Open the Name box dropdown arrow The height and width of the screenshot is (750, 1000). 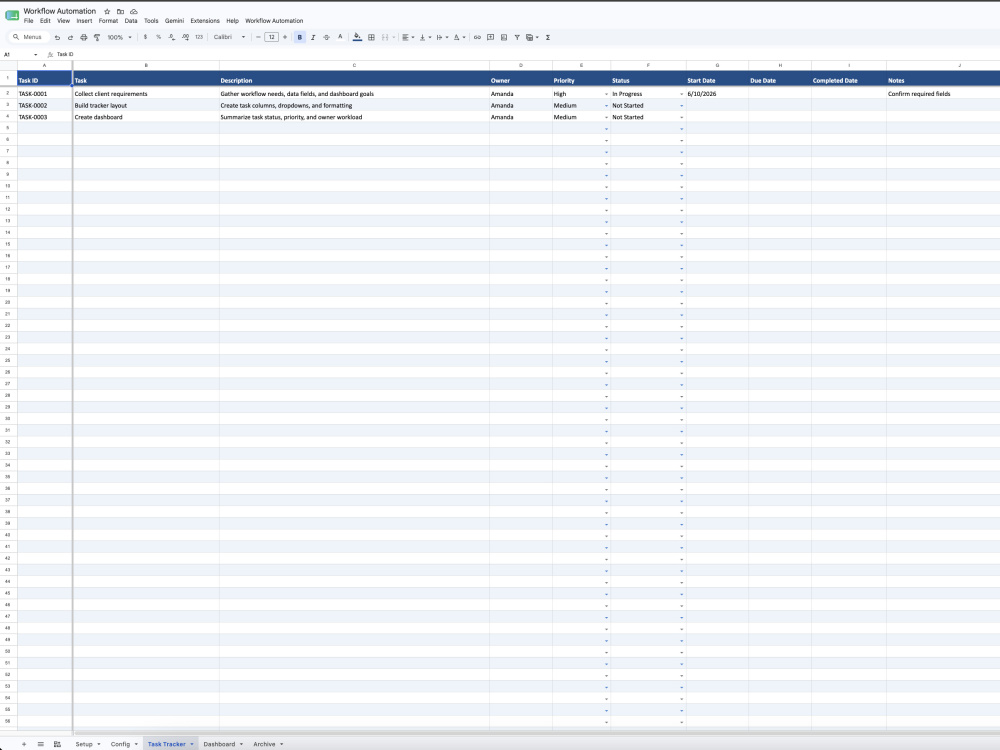coord(36,55)
